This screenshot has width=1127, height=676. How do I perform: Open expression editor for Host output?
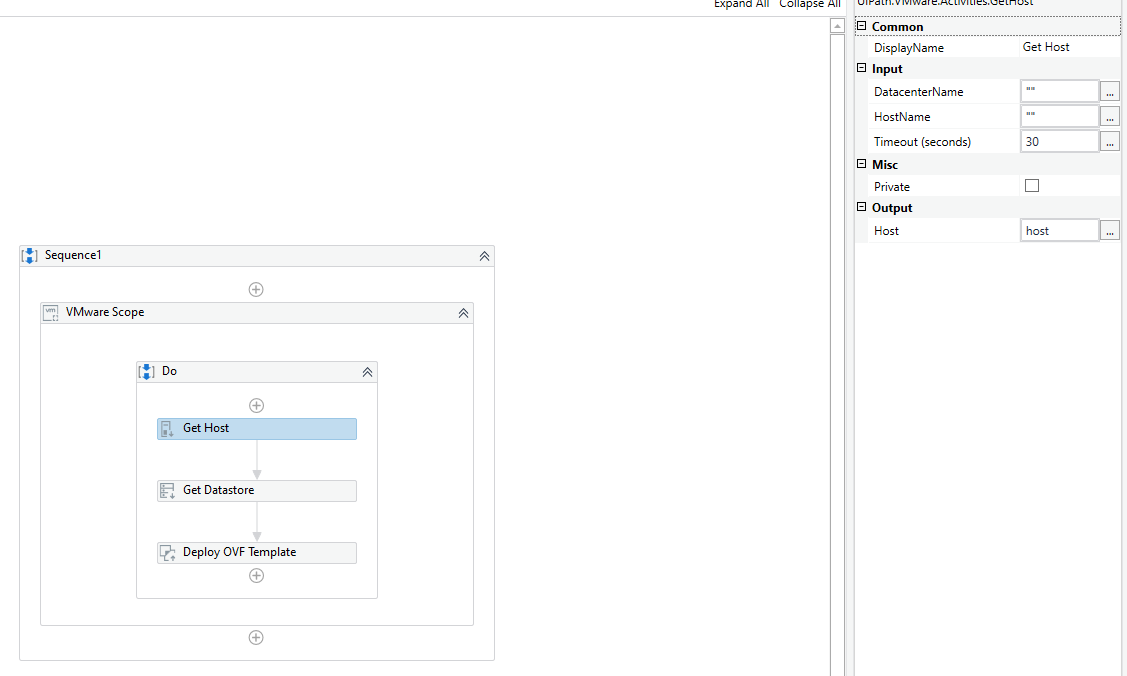[1110, 231]
